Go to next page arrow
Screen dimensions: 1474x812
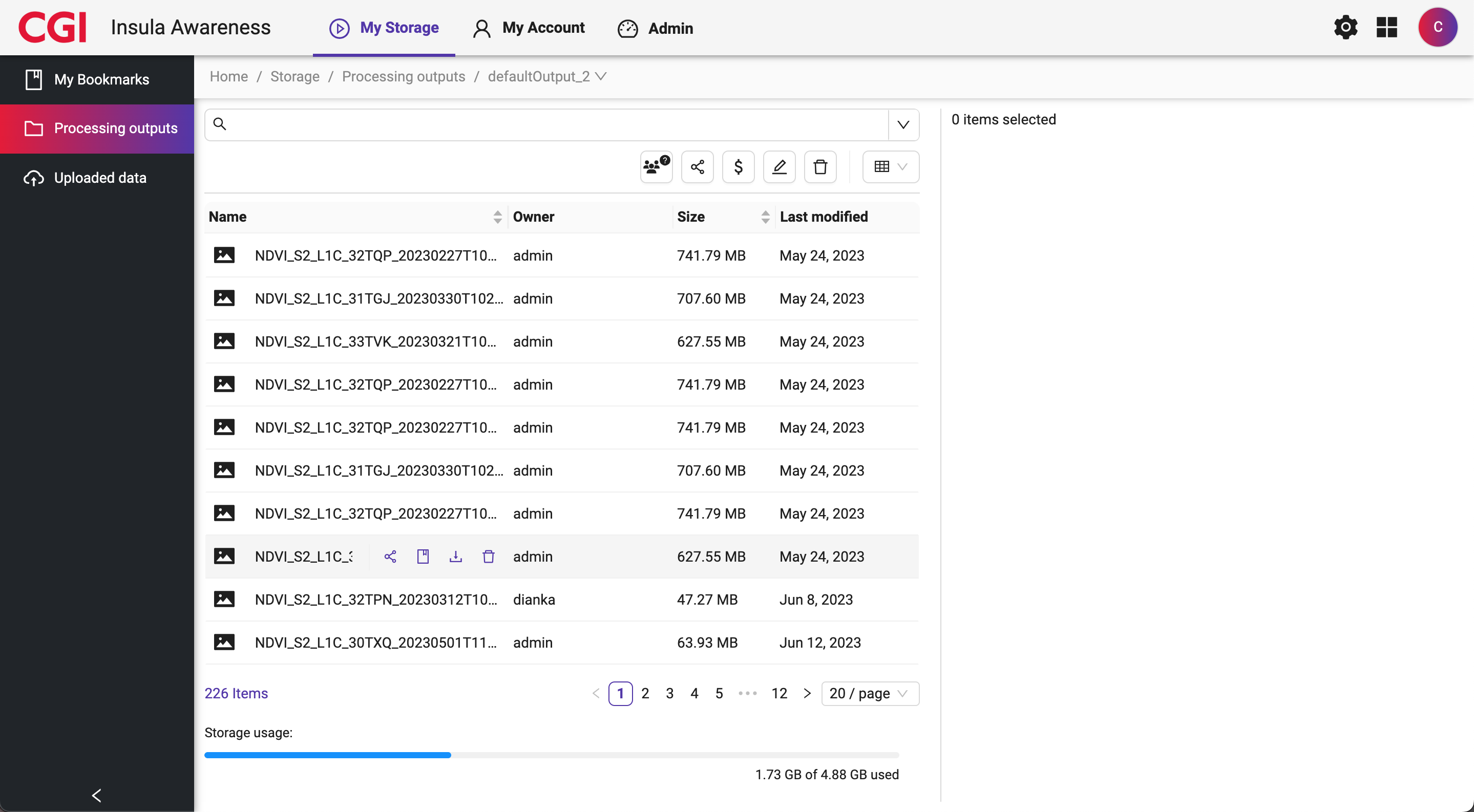(807, 694)
